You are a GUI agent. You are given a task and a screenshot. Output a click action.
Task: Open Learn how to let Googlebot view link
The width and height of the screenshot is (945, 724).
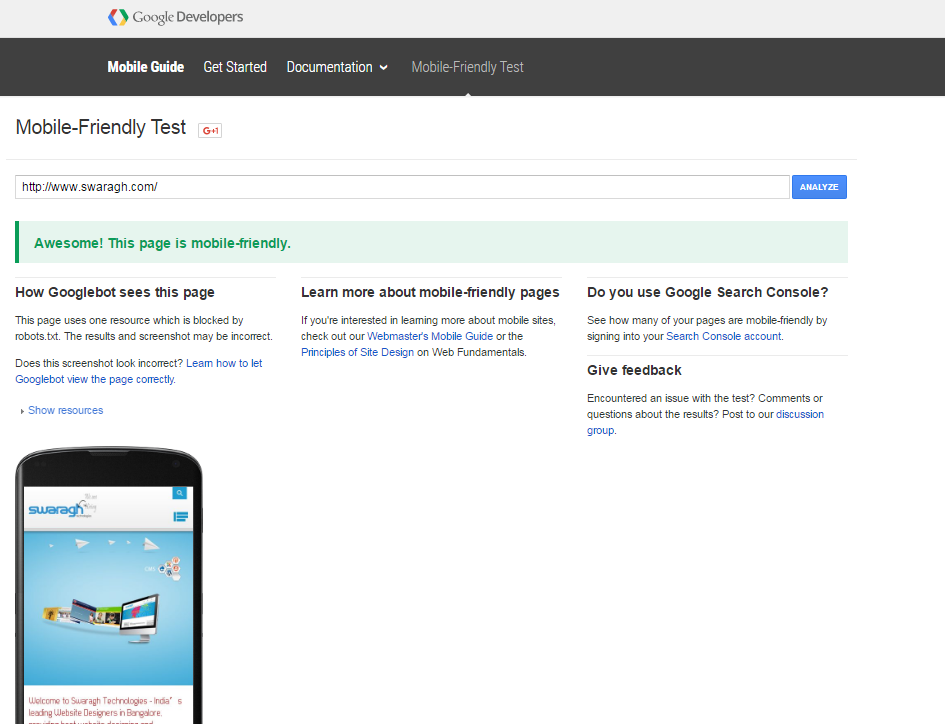pos(139,371)
